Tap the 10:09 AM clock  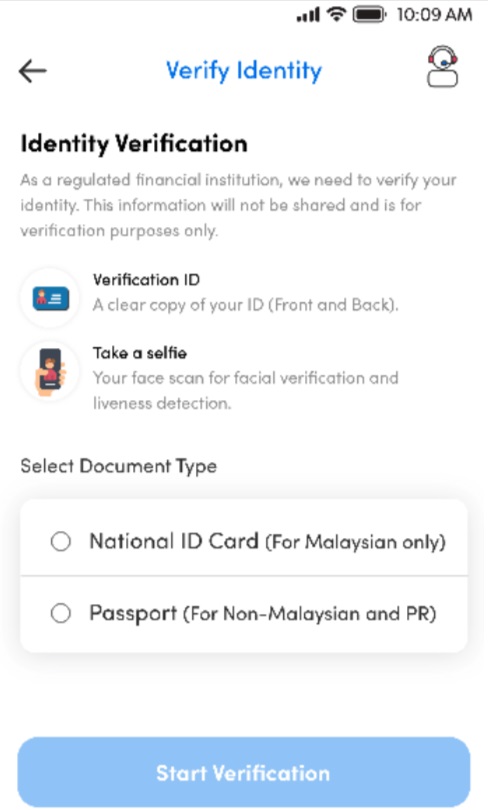click(x=434, y=15)
